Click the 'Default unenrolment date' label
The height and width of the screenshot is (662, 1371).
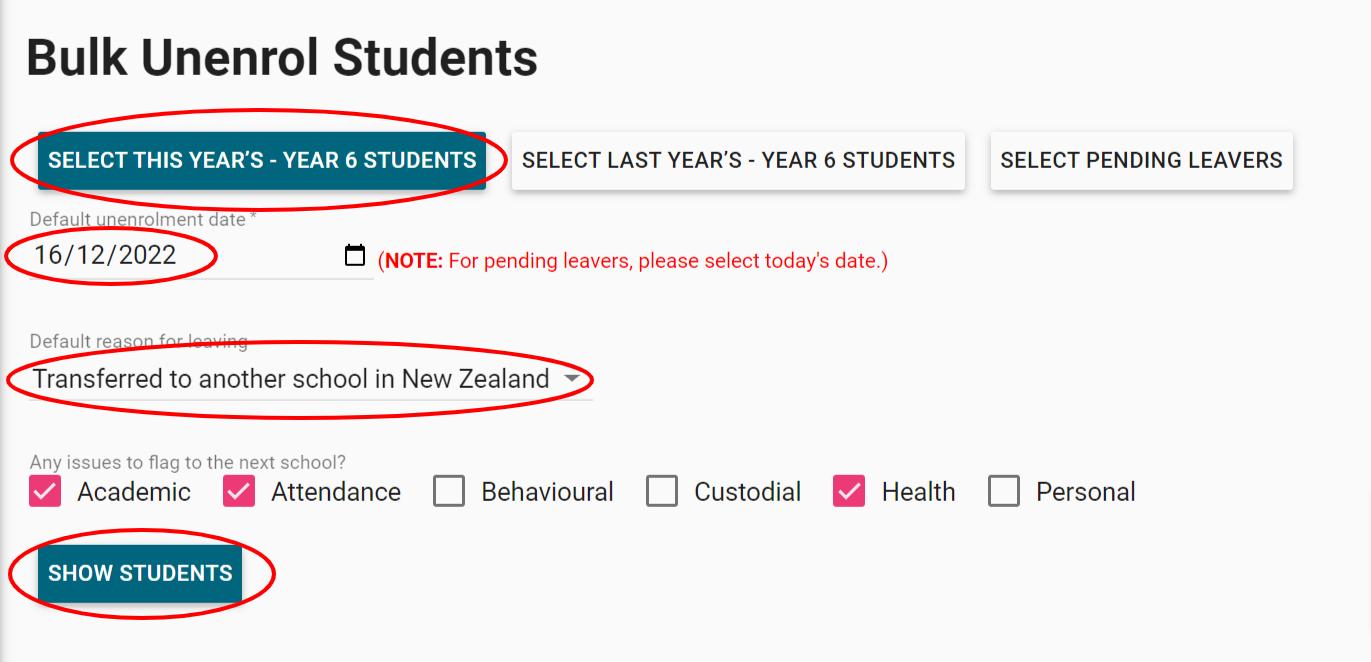(x=142, y=219)
